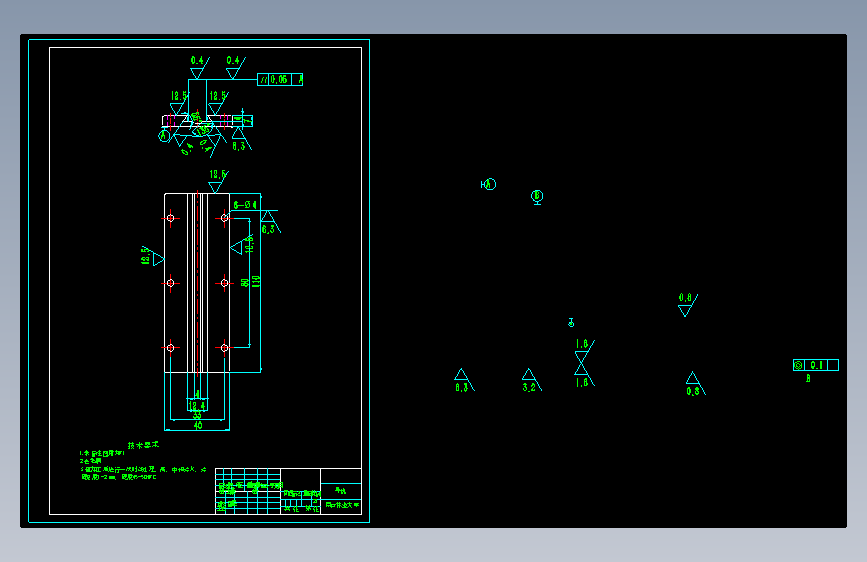This screenshot has height=562, width=867.
Task: Click the right 0.4 roughness symbol at top
Action: 235,67
